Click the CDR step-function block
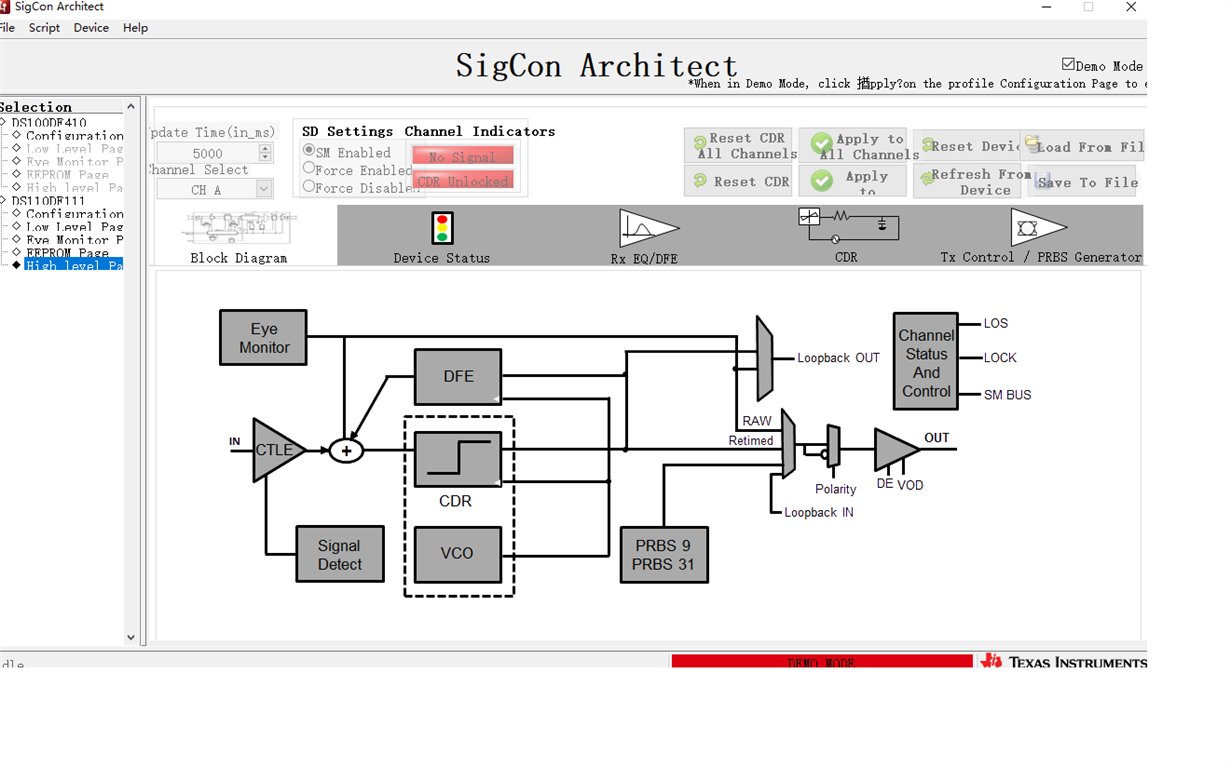 458,460
